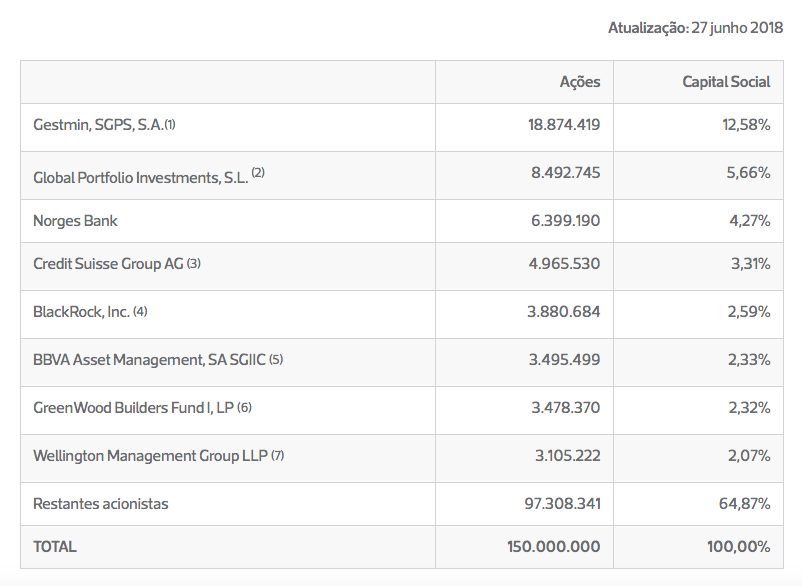This screenshot has width=802, height=586.
Task: Click share count '3.478.370'
Action: (x=565, y=408)
